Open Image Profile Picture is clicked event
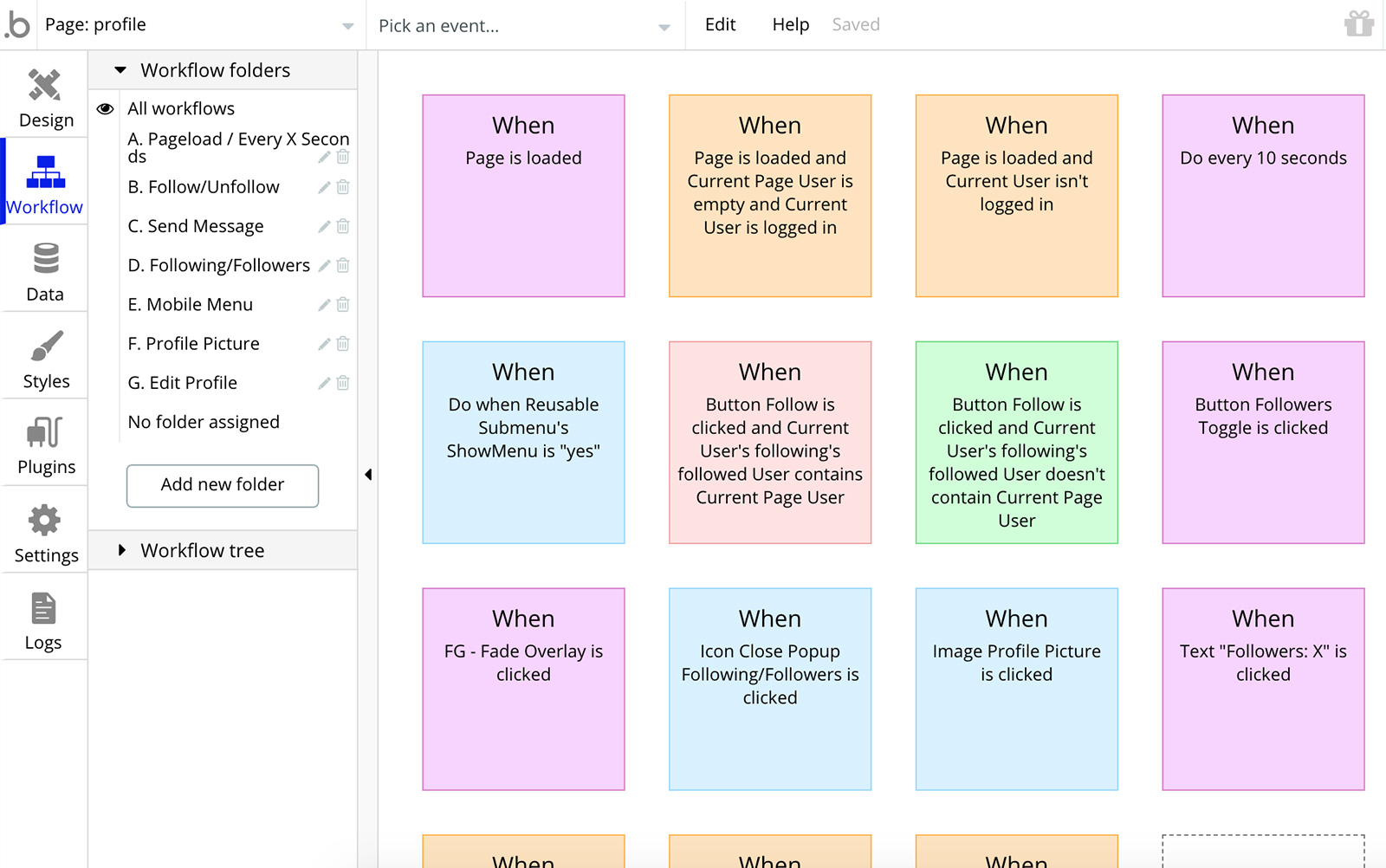This screenshot has height=868, width=1386. (1017, 690)
